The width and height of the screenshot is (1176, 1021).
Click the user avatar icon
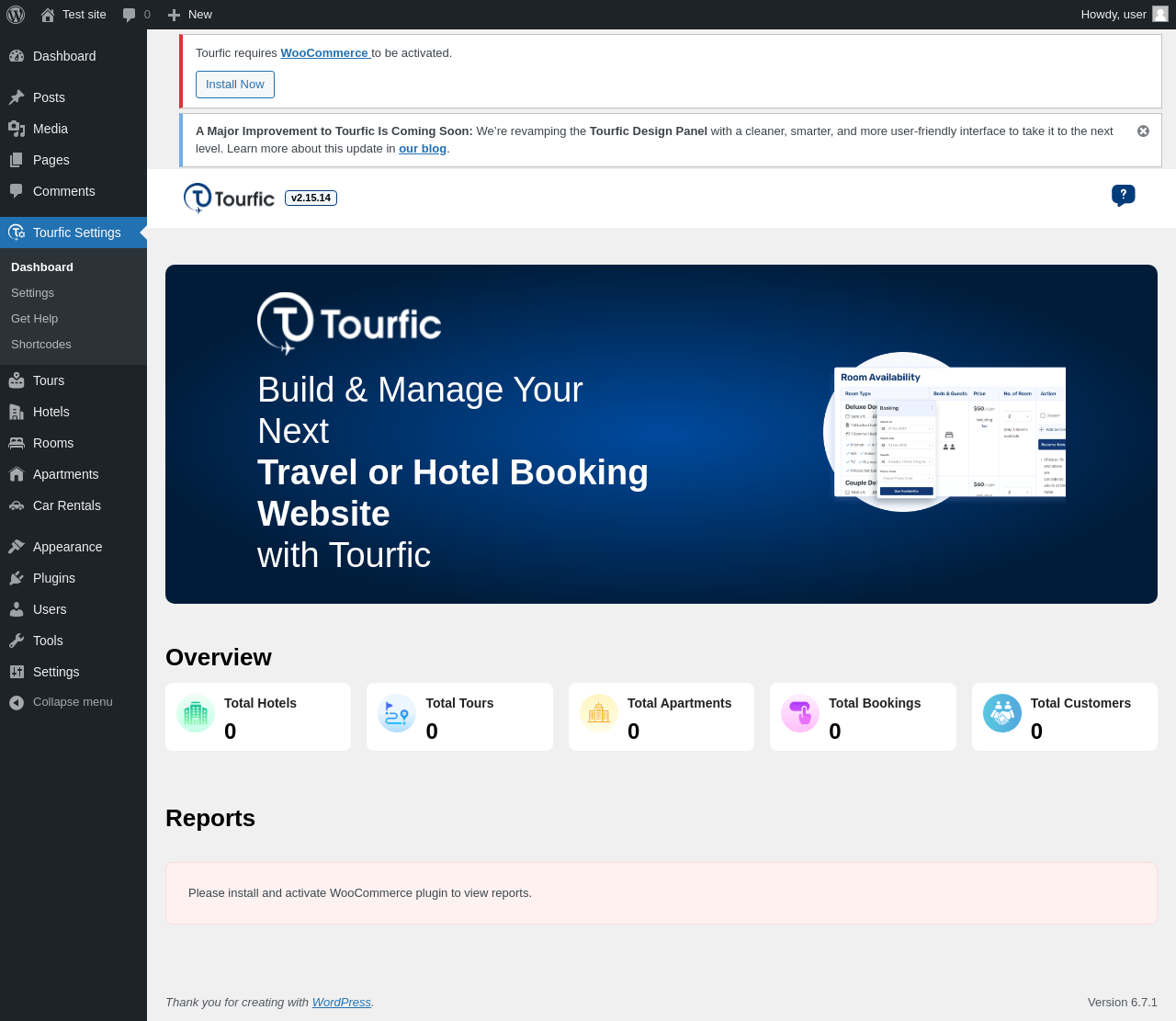coord(1160,15)
